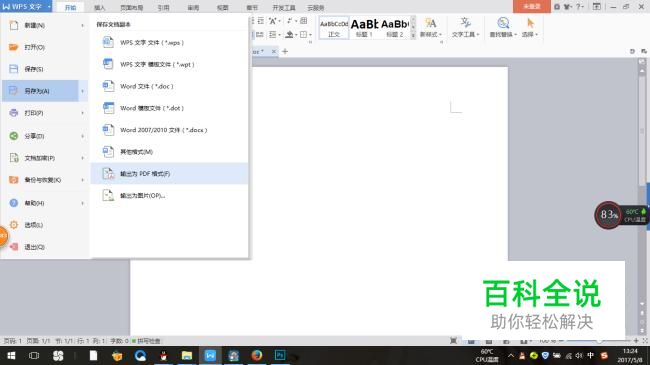Expand the Backup and Restore submenu arrow
Image resolution: width=650 pixels, height=365 pixels.
coord(82,180)
